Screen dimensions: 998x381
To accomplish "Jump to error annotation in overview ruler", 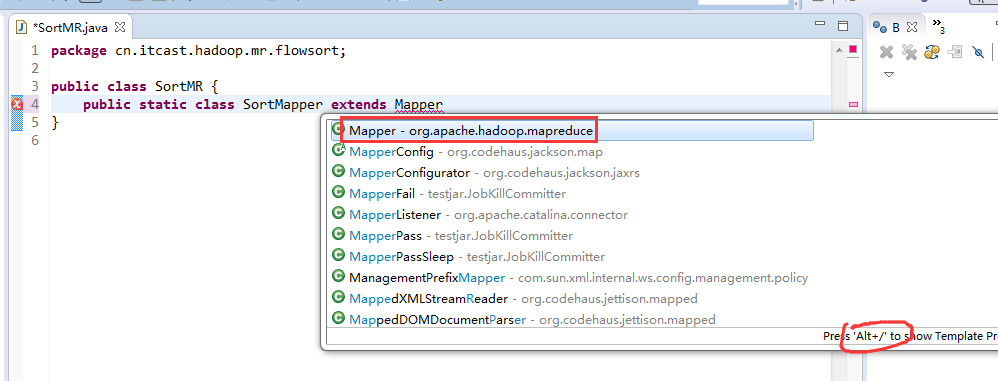I will [x=853, y=104].
